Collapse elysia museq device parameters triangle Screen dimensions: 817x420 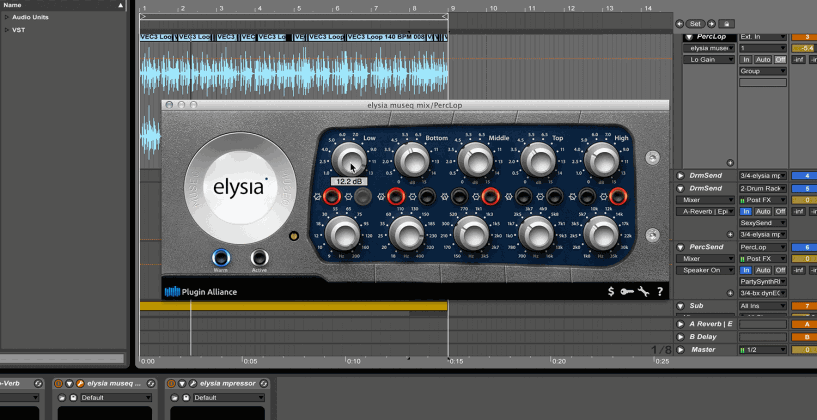[x=69, y=384]
